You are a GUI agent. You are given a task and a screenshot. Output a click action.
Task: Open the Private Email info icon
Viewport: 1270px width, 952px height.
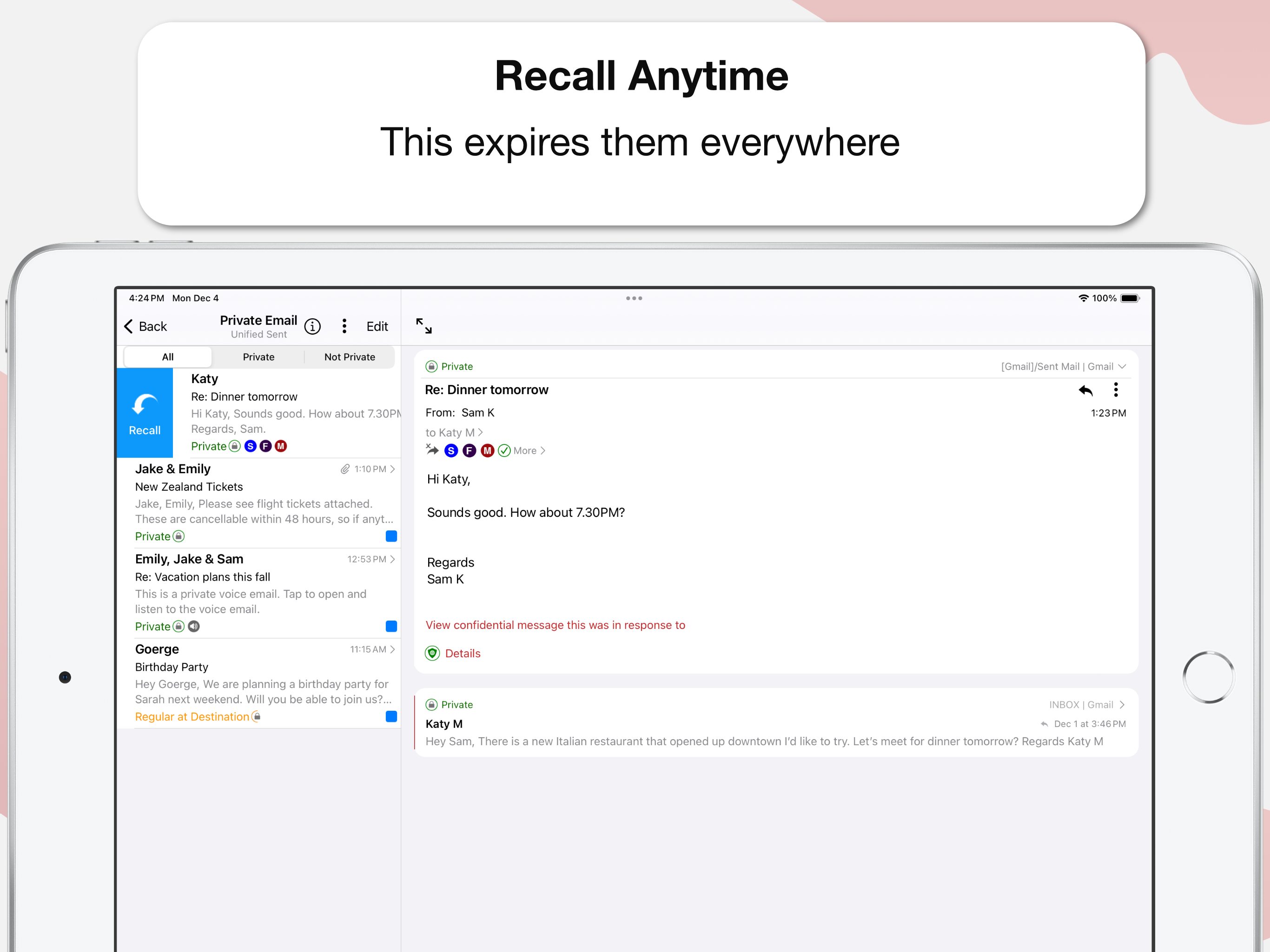(312, 326)
